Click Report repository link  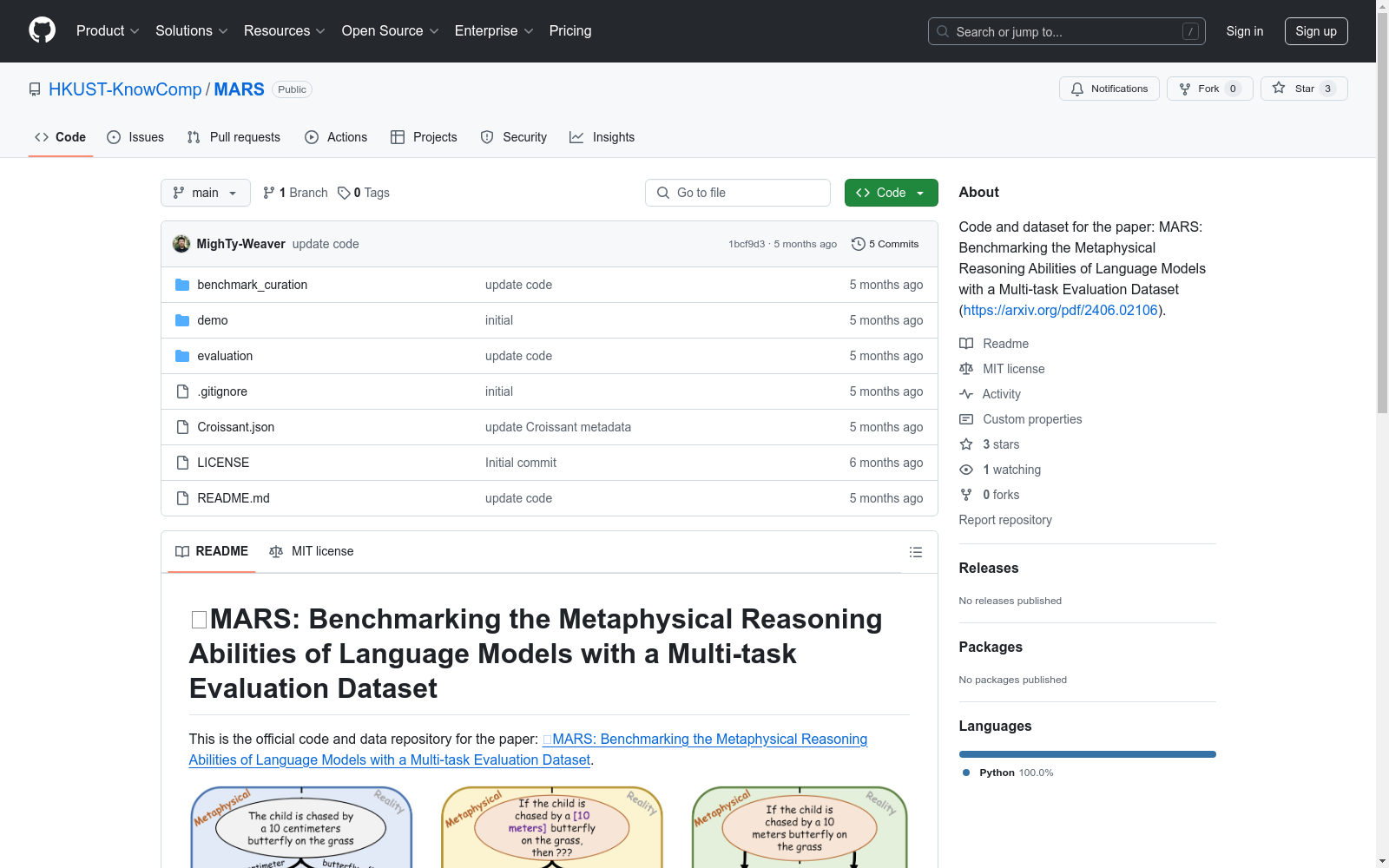coord(1005,520)
